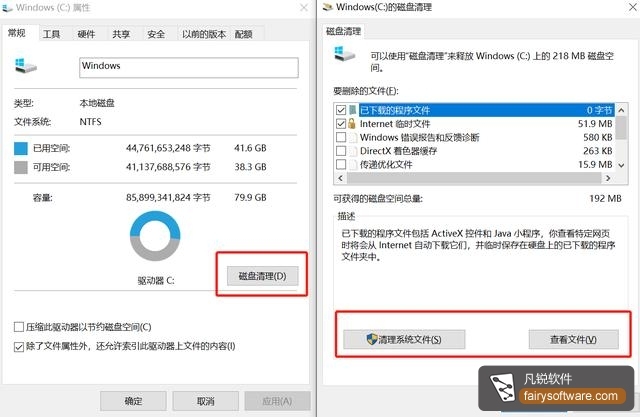Open the 安全 tab
The height and width of the screenshot is (417, 640).
[156, 34]
